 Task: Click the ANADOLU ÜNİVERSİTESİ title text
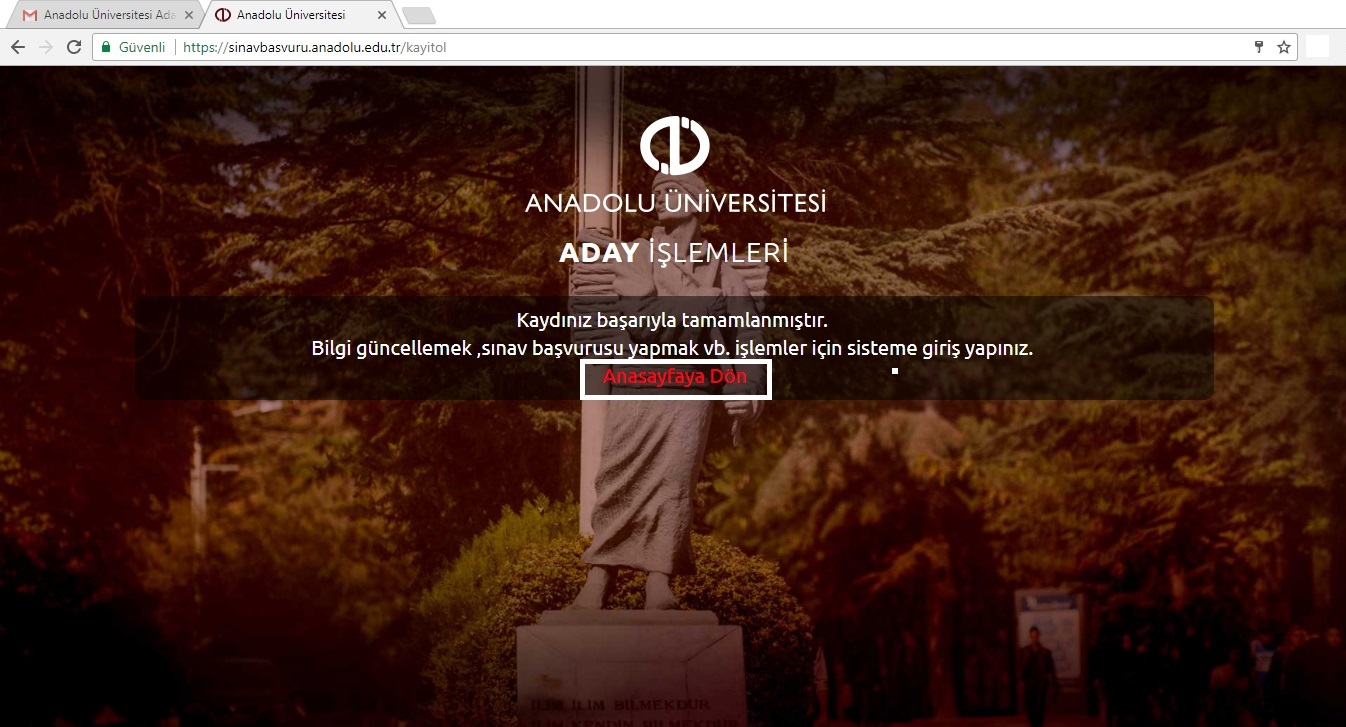tap(676, 202)
